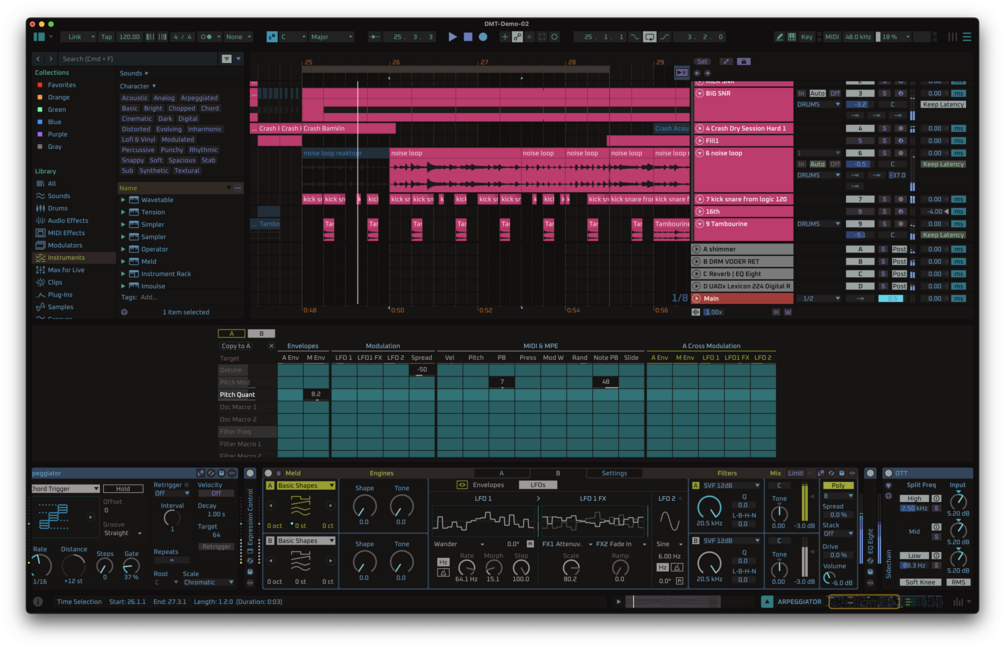Viewport: 1005px width, 648px height.
Task: Open the Main output 1/2 dropdown
Action: point(818,298)
